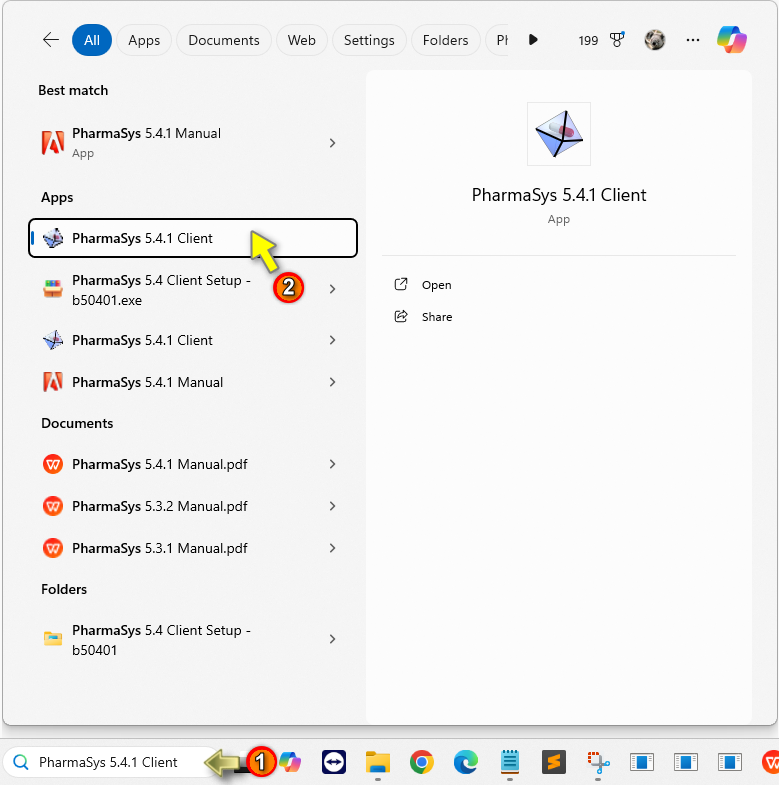Expand PharmaSys 5.3.1 Manual.pdf chevron
Screen dimensions: 779x785
332,548
